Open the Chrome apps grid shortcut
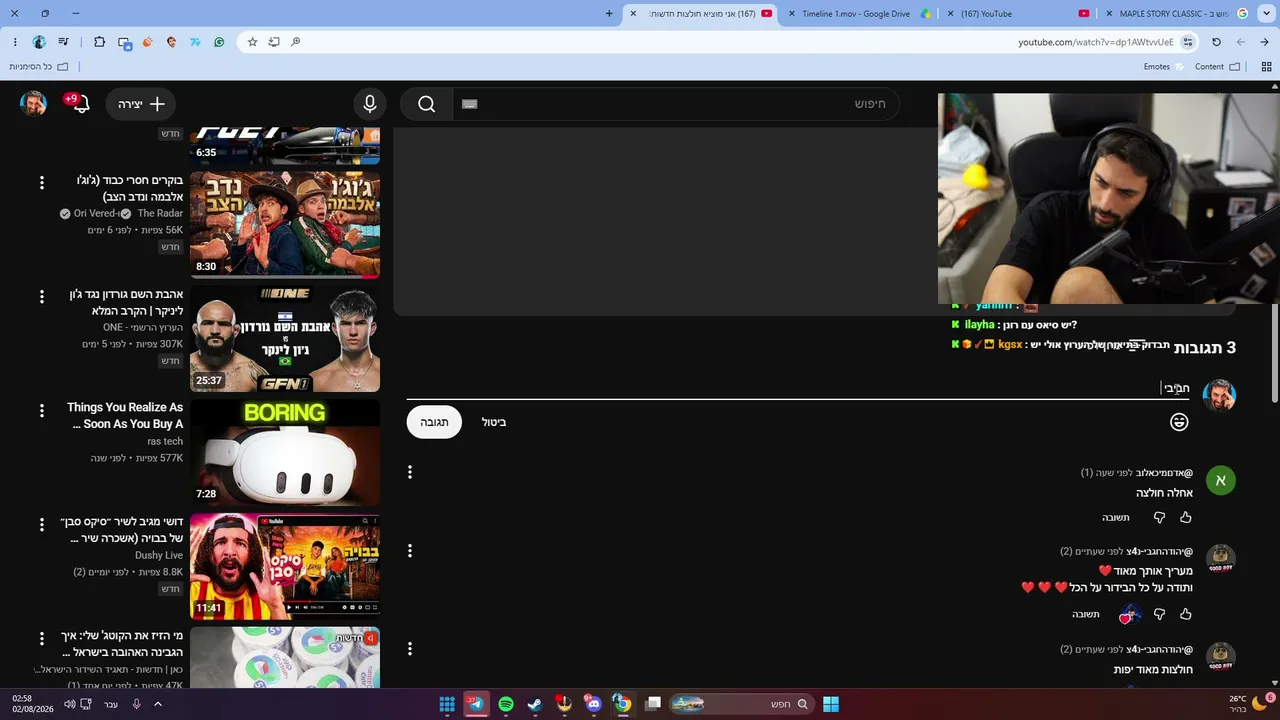Screen dimensions: 1280x720 (x=1266, y=67)
